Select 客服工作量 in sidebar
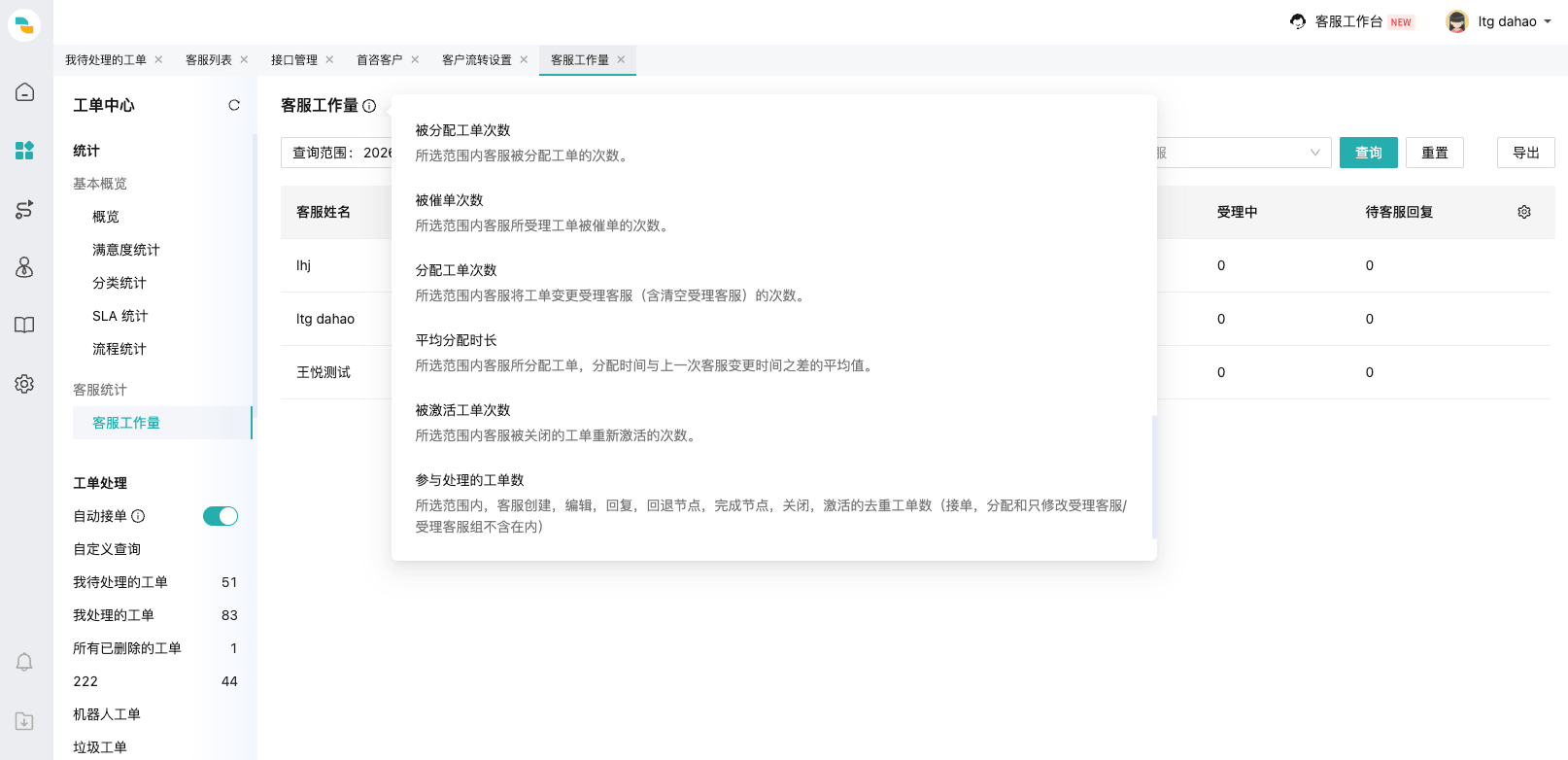This screenshot has width=1568, height=760. pyautogui.click(x=162, y=423)
